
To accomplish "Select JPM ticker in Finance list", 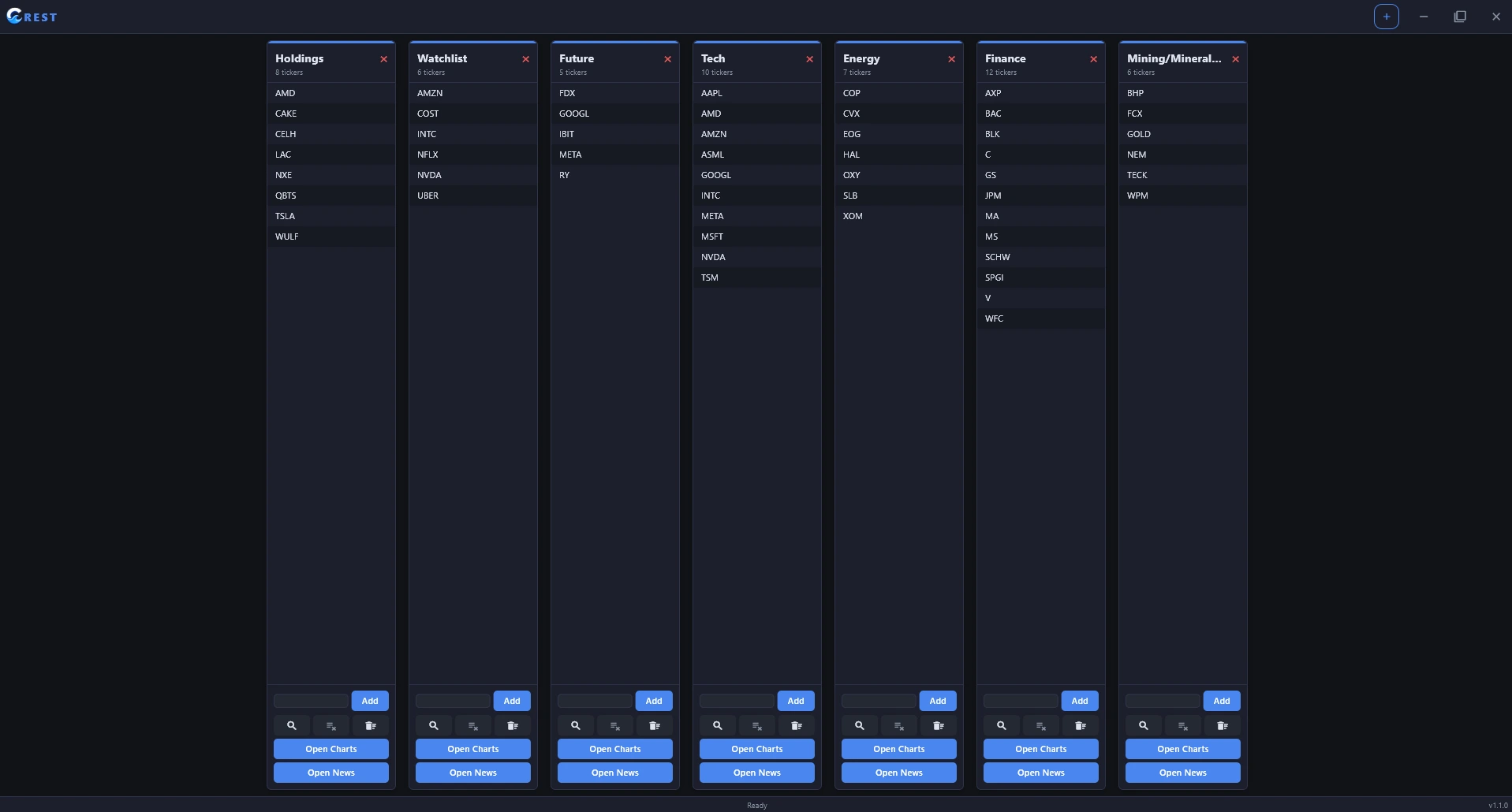I will click(x=1041, y=196).
